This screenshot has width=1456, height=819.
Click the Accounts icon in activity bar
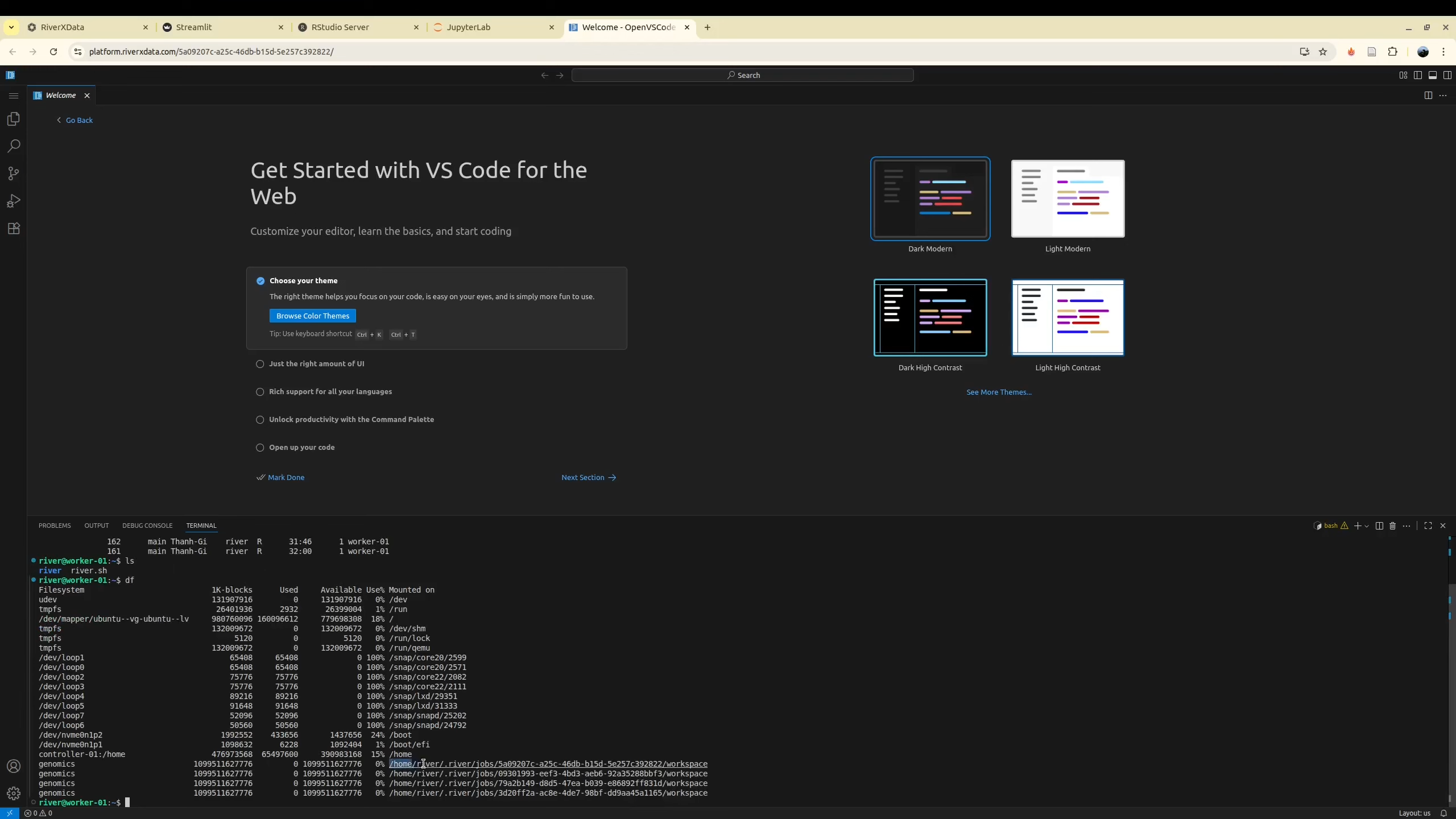click(14, 766)
